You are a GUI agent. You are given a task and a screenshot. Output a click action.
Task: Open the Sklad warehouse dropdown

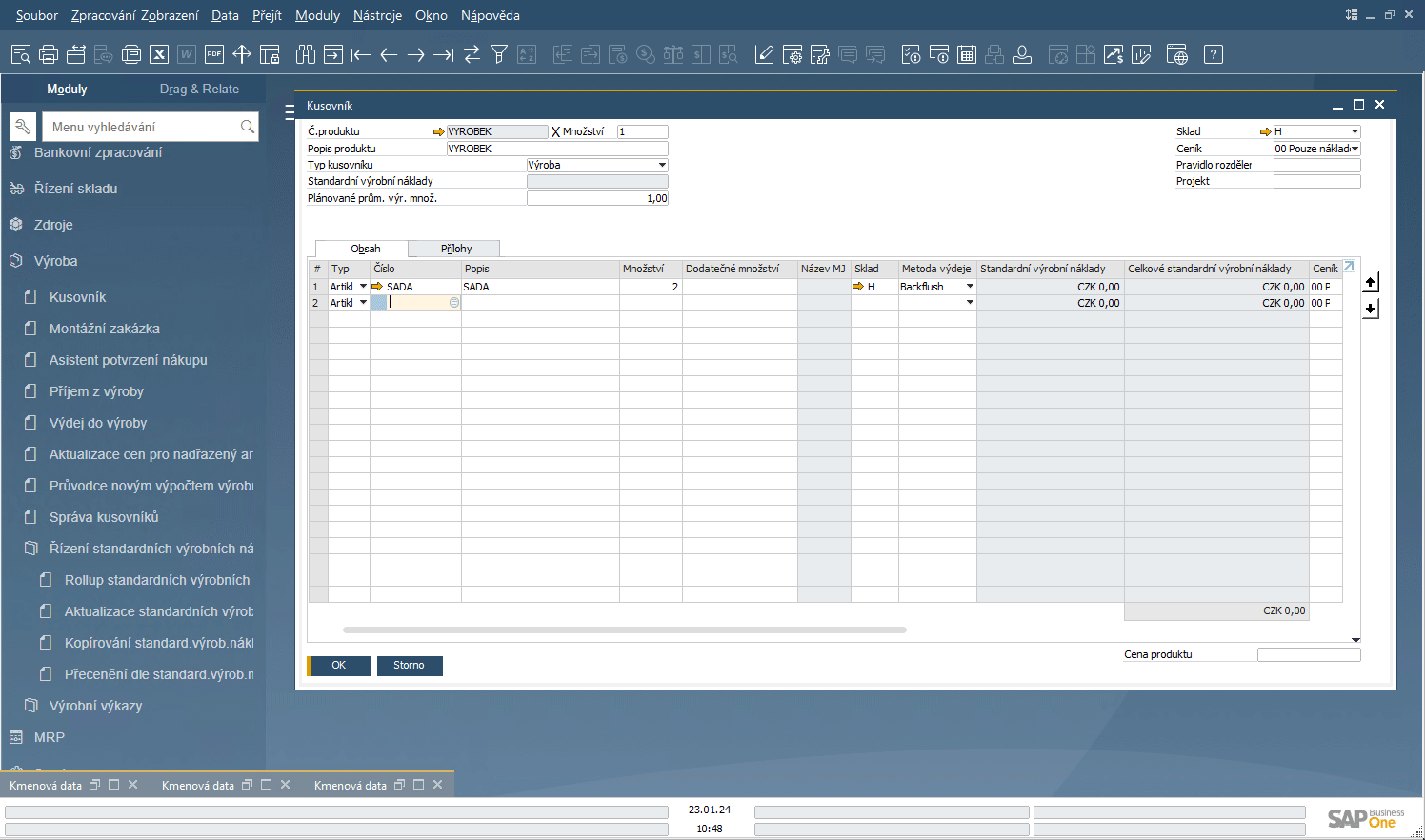coord(1355,131)
